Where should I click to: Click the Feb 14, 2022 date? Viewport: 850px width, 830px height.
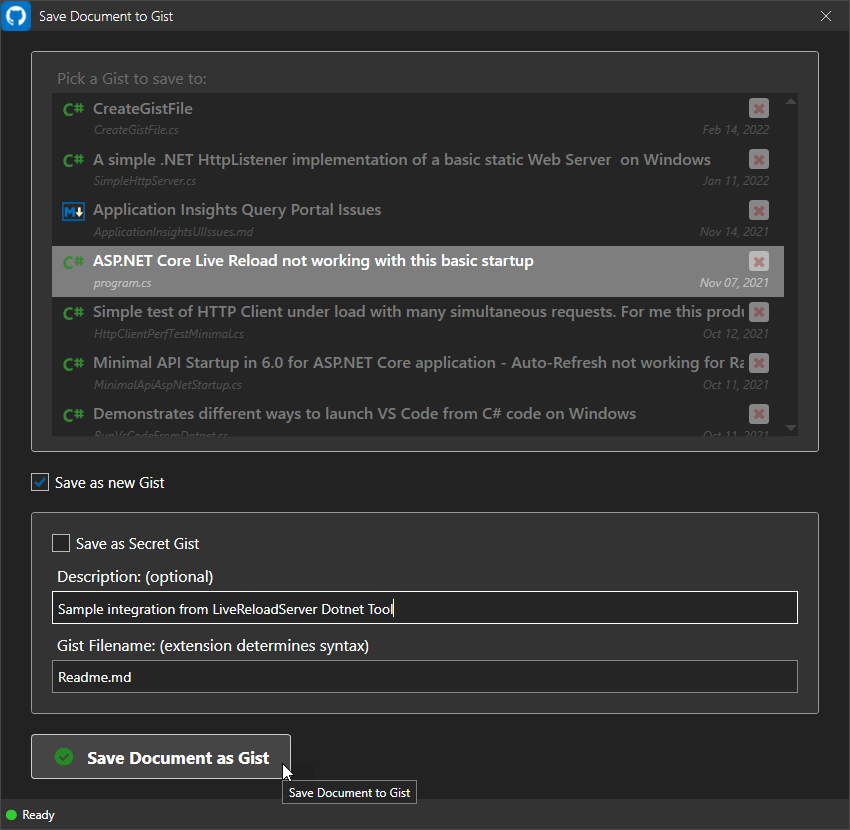coord(736,130)
